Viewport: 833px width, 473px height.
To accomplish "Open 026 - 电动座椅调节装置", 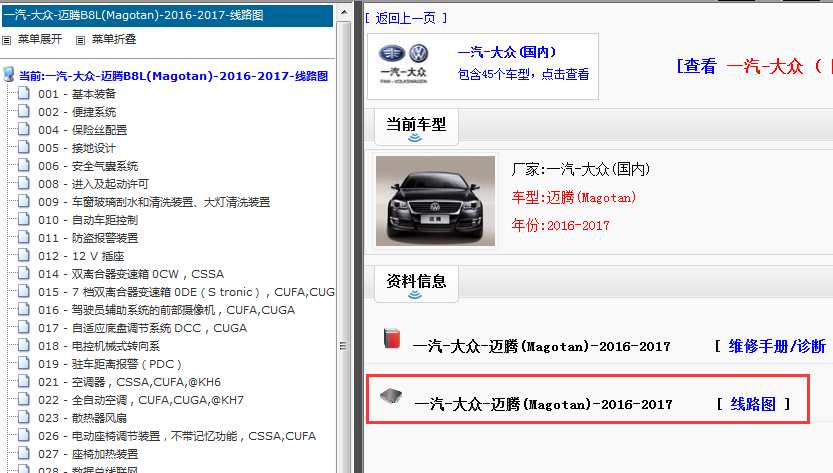I will click(x=177, y=436).
